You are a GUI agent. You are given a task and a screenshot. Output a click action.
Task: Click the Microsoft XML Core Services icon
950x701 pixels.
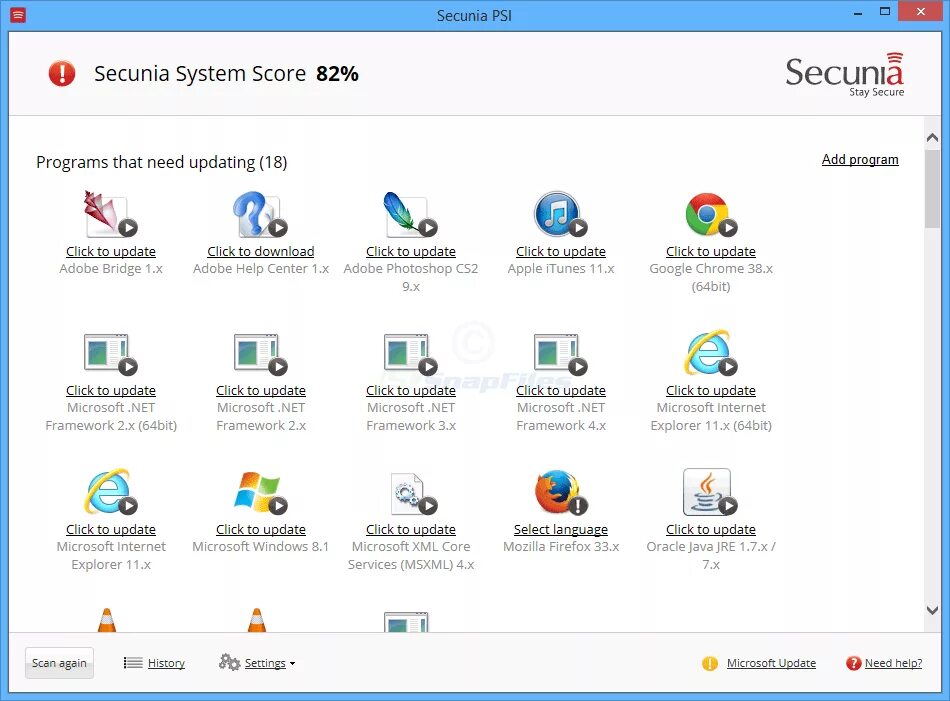413,493
